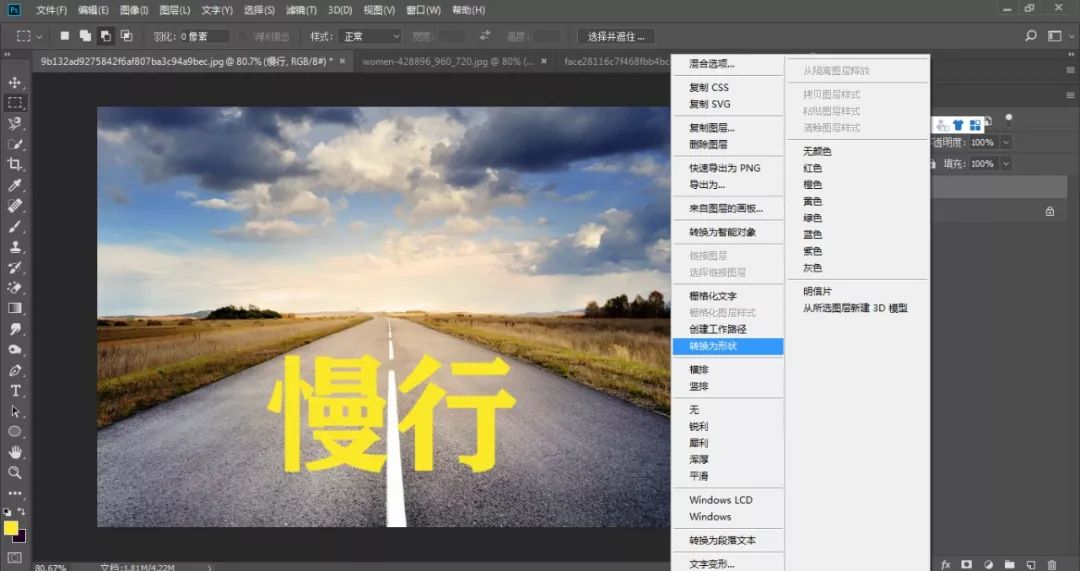Select the Brush tool

click(x=14, y=226)
